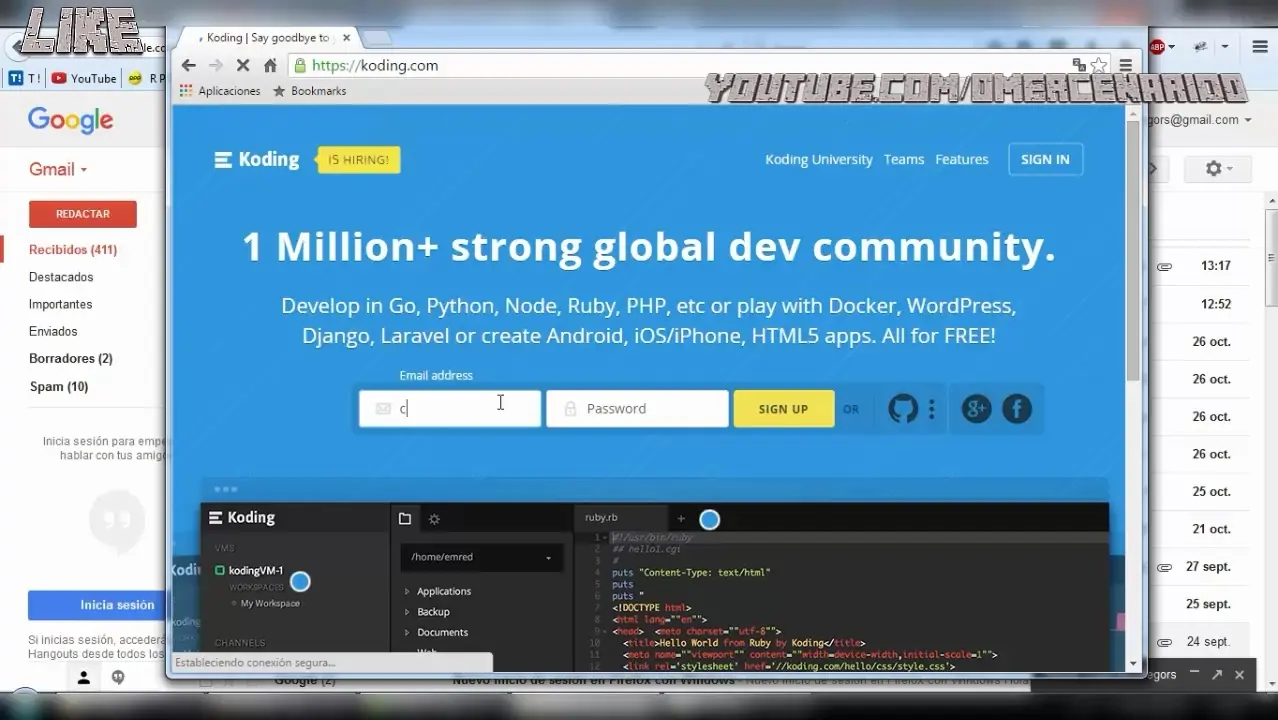This screenshot has width=1278, height=720.
Task: Stop loading the koding.com page
Action: [x=243, y=65]
